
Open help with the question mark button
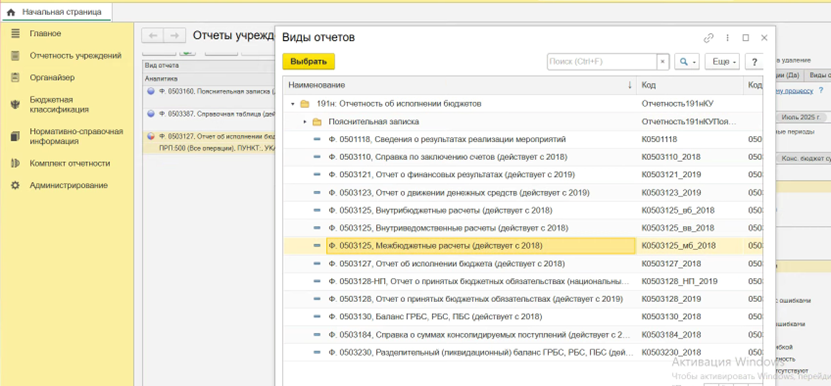[x=754, y=62]
